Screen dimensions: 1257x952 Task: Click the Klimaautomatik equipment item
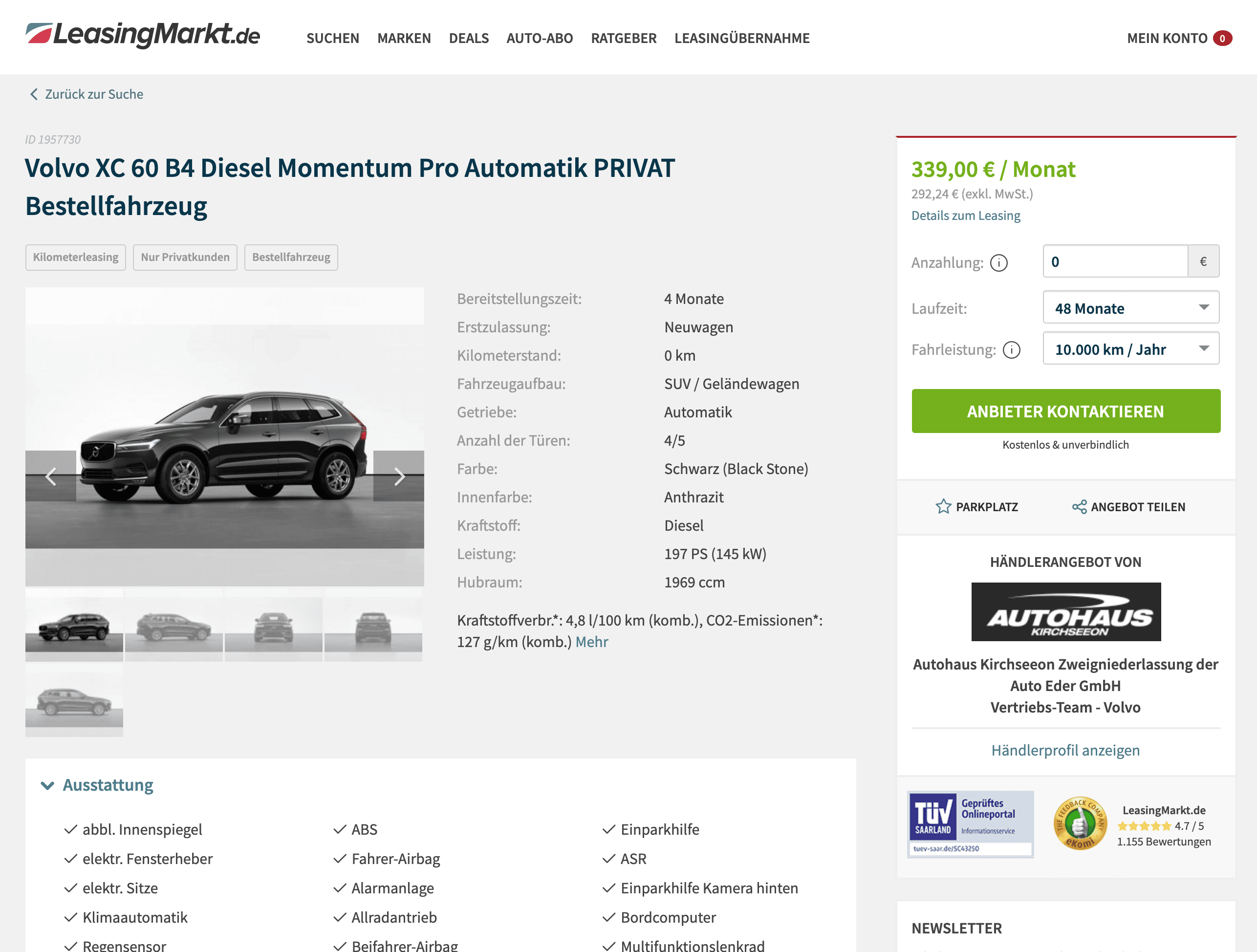click(x=135, y=918)
